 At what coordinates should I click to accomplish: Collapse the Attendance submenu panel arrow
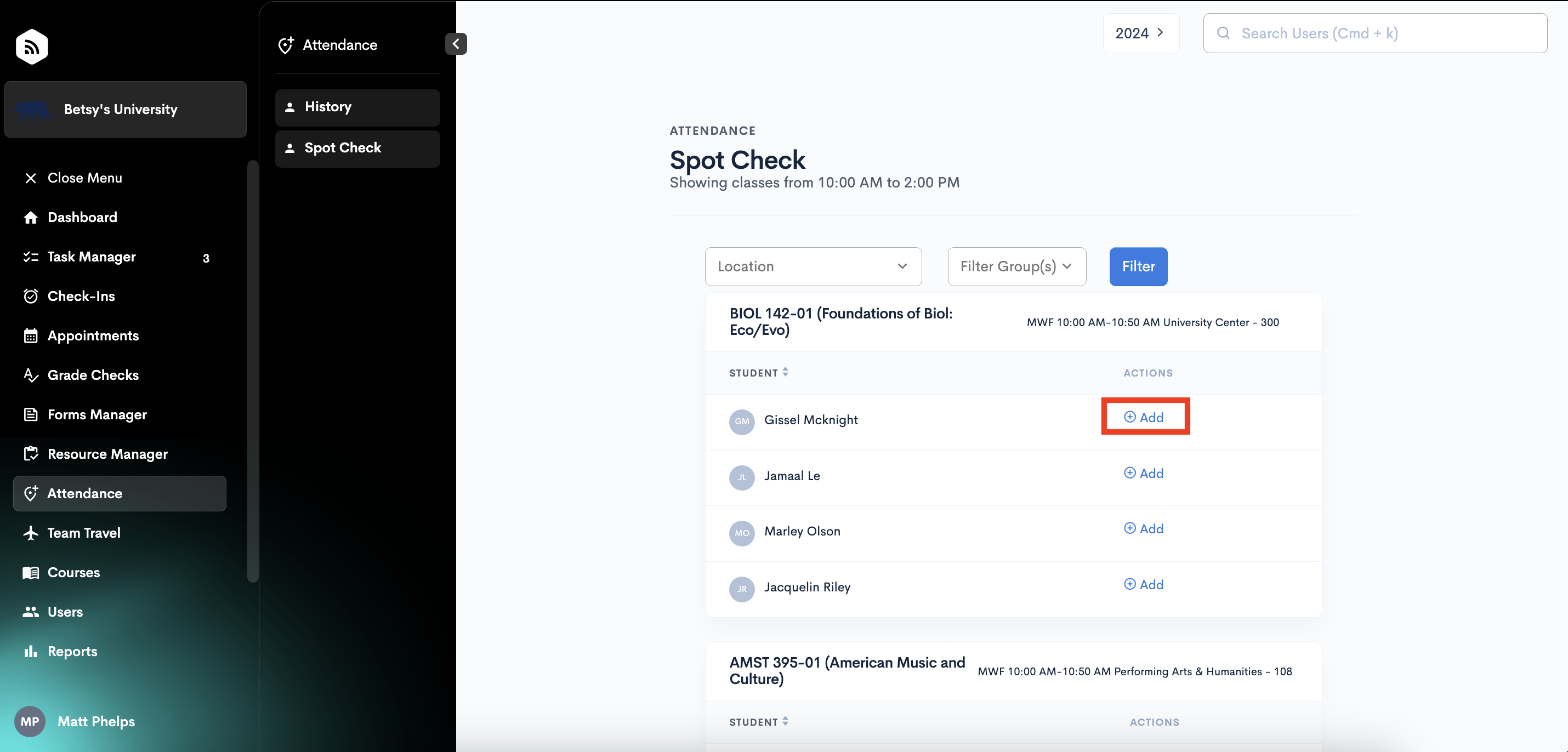pyautogui.click(x=456, y=44)
